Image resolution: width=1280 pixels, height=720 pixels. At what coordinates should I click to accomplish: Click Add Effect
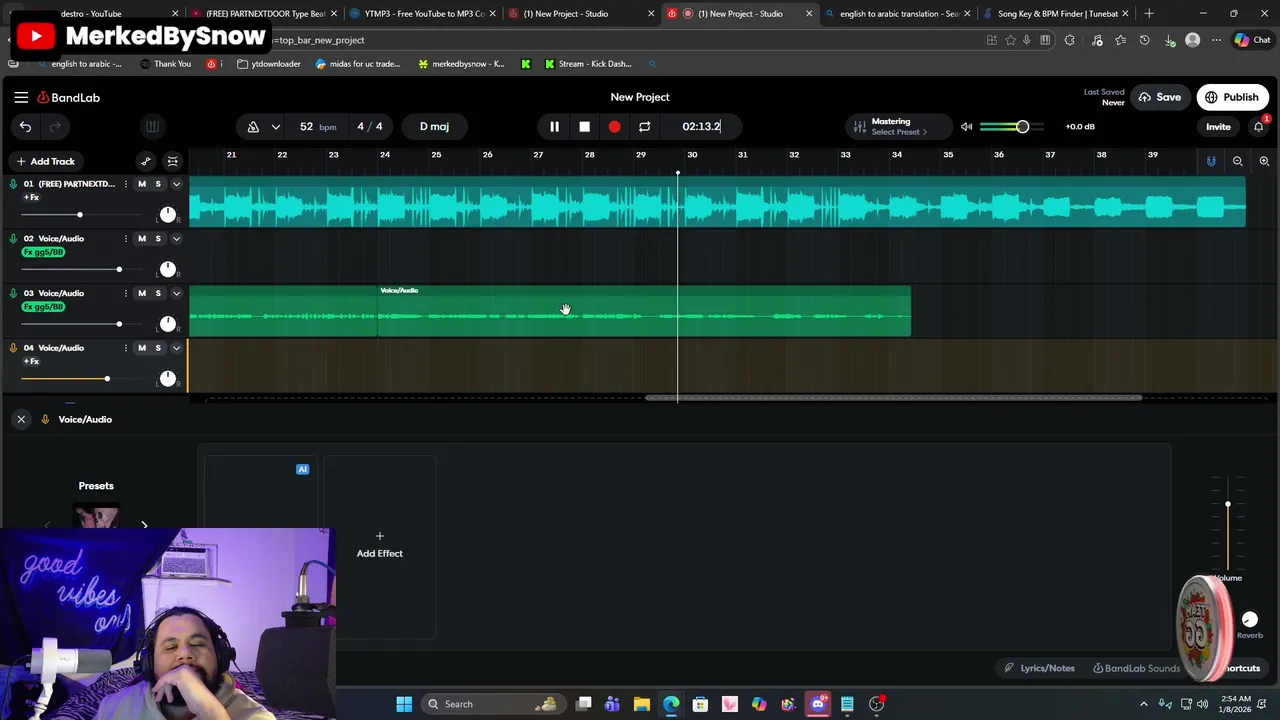(x=380, y=545)
